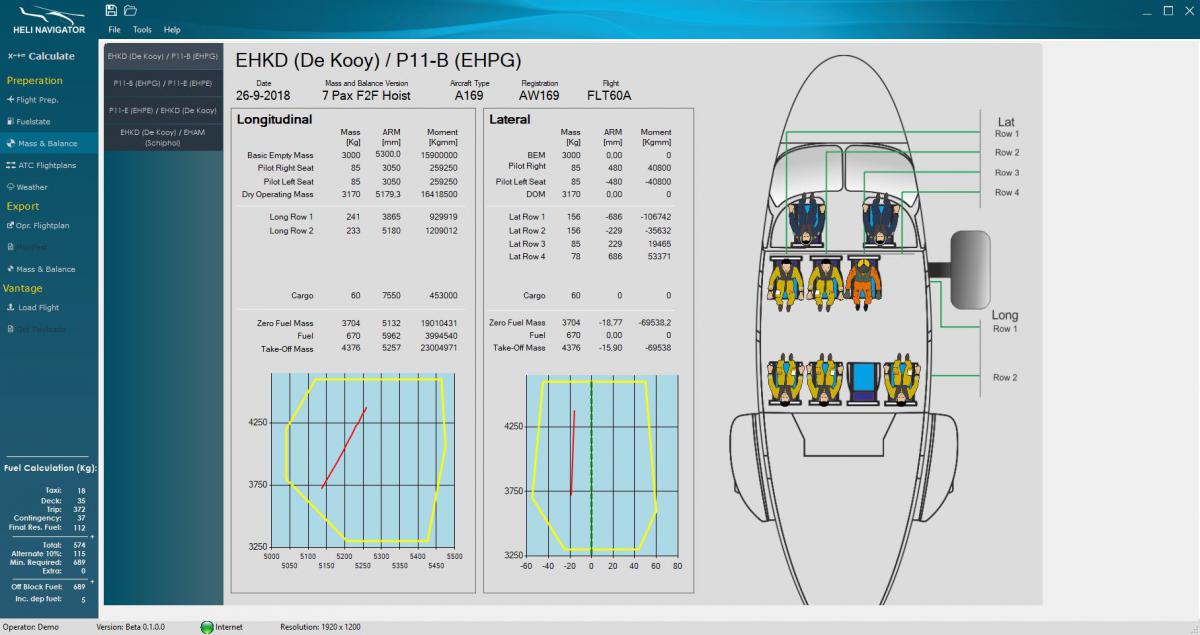1200x635 pixels.
Task: Click the lateral Zero Fuel Mass moment -69538,2
Action: point(653,323)
